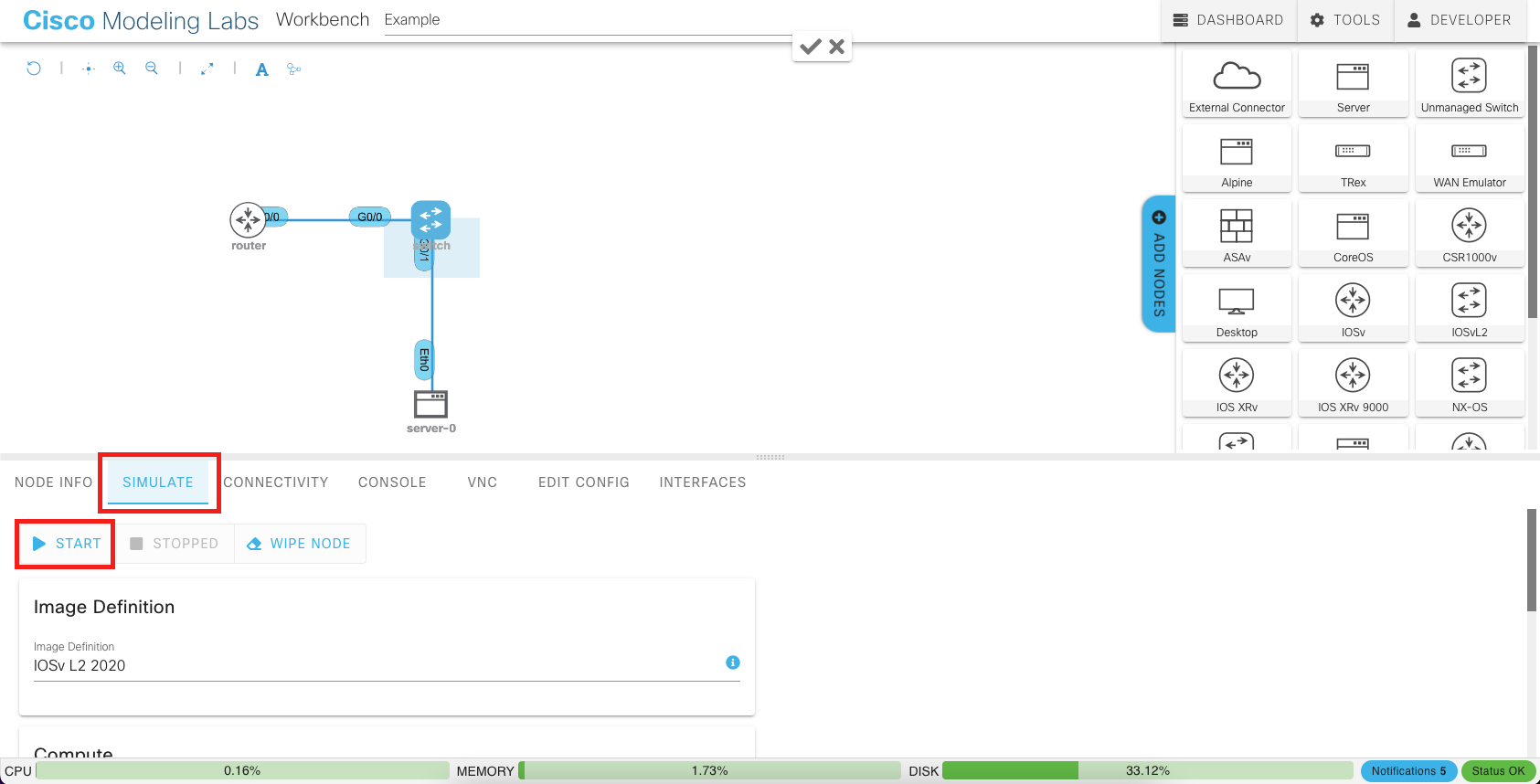Add a CSR1000v node

[x=1470, y=234]
